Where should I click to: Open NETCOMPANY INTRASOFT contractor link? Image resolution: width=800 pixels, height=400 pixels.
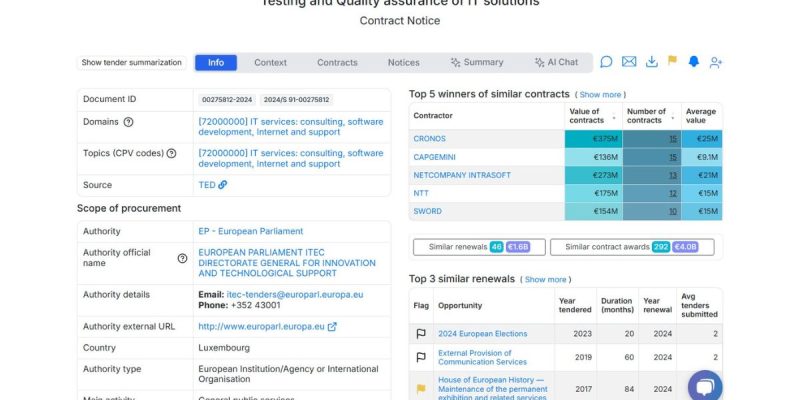pos(462,175)
